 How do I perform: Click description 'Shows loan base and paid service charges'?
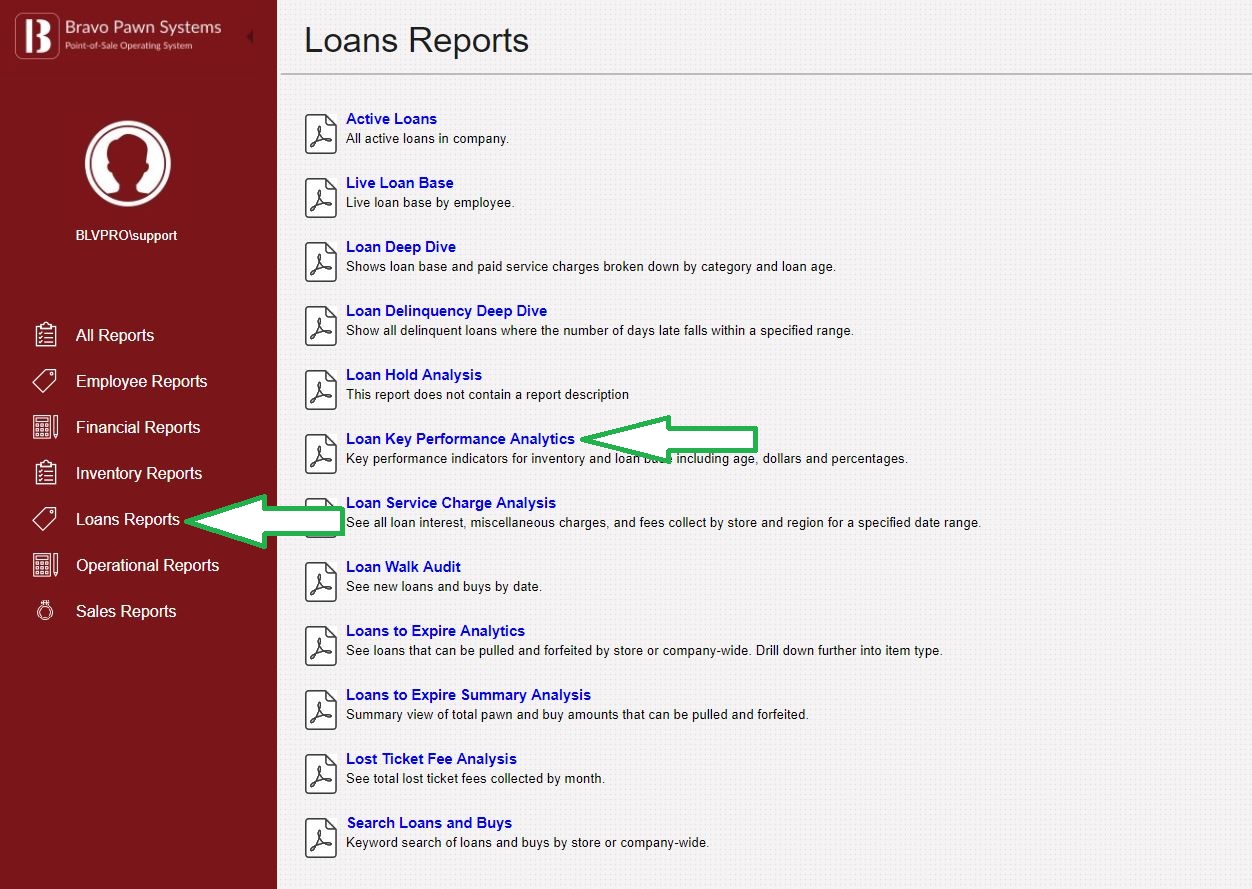(x=591, y=267)
